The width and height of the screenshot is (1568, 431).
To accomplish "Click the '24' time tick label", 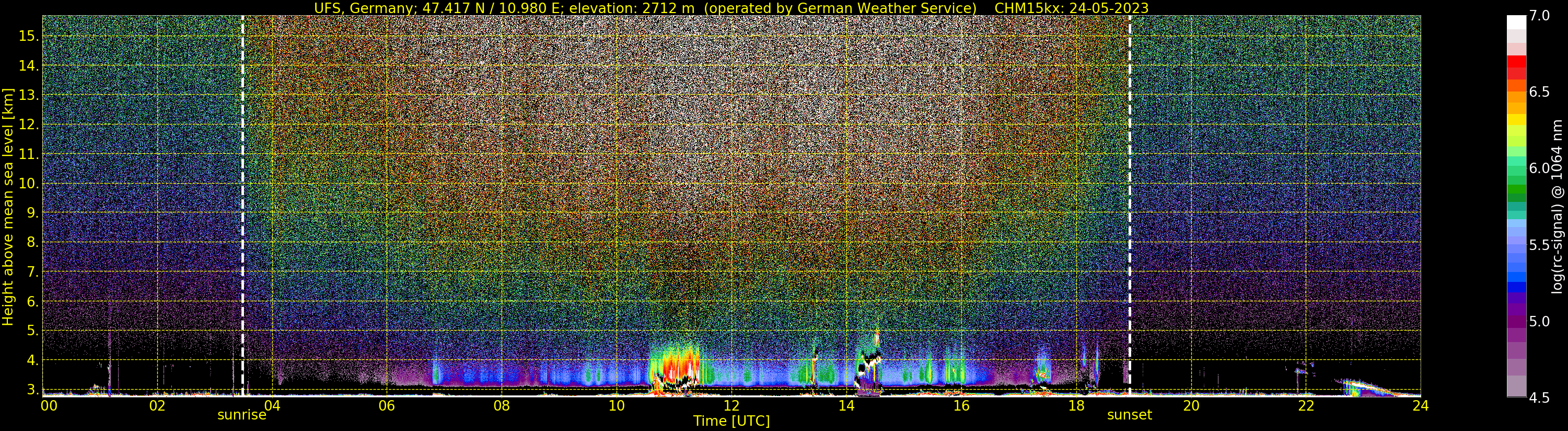I will coord(1420,405).
